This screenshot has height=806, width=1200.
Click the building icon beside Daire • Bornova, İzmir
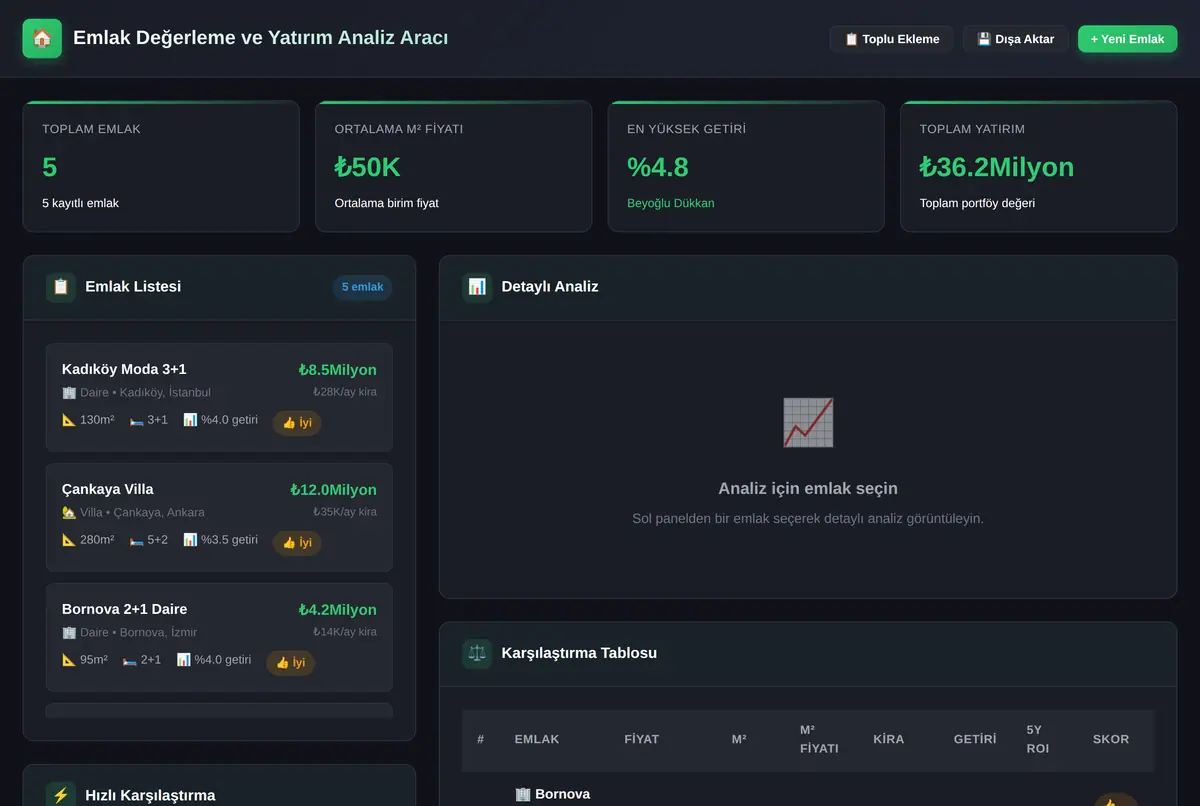click(x=69, y=633)
